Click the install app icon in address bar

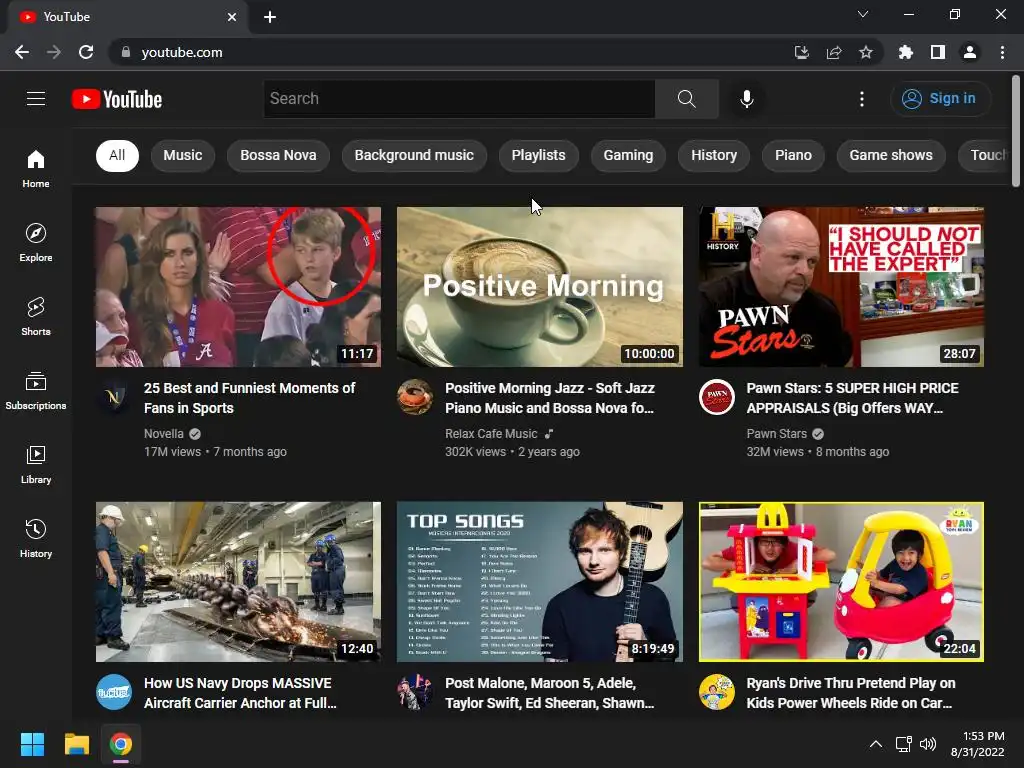(x=801, y=52)
